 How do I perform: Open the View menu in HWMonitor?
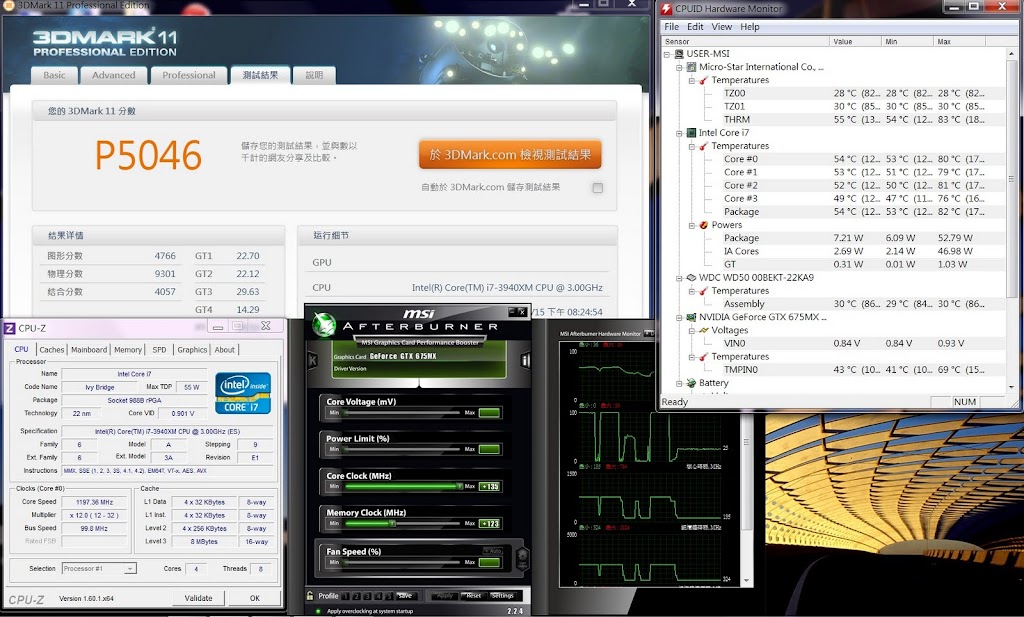(x=722, y=27)
